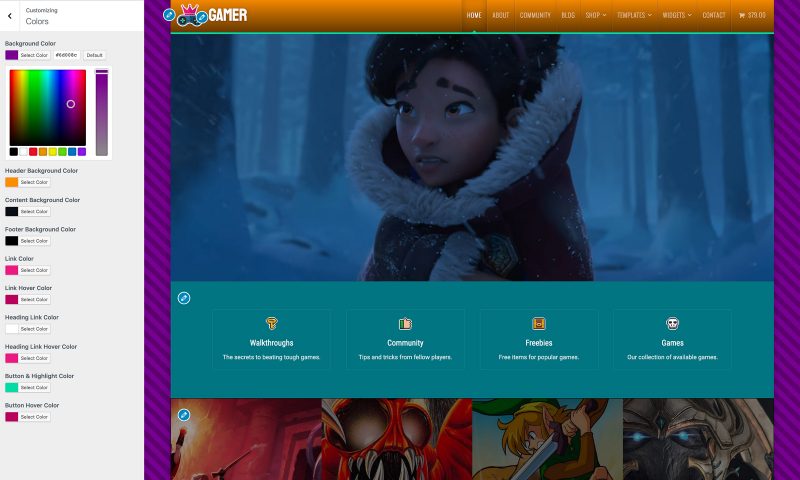Open the edit pencil in the teal features section
Image resolution: width=800 pixels, height=480 pixels.
pyautogui.click(x=184, y=298)
